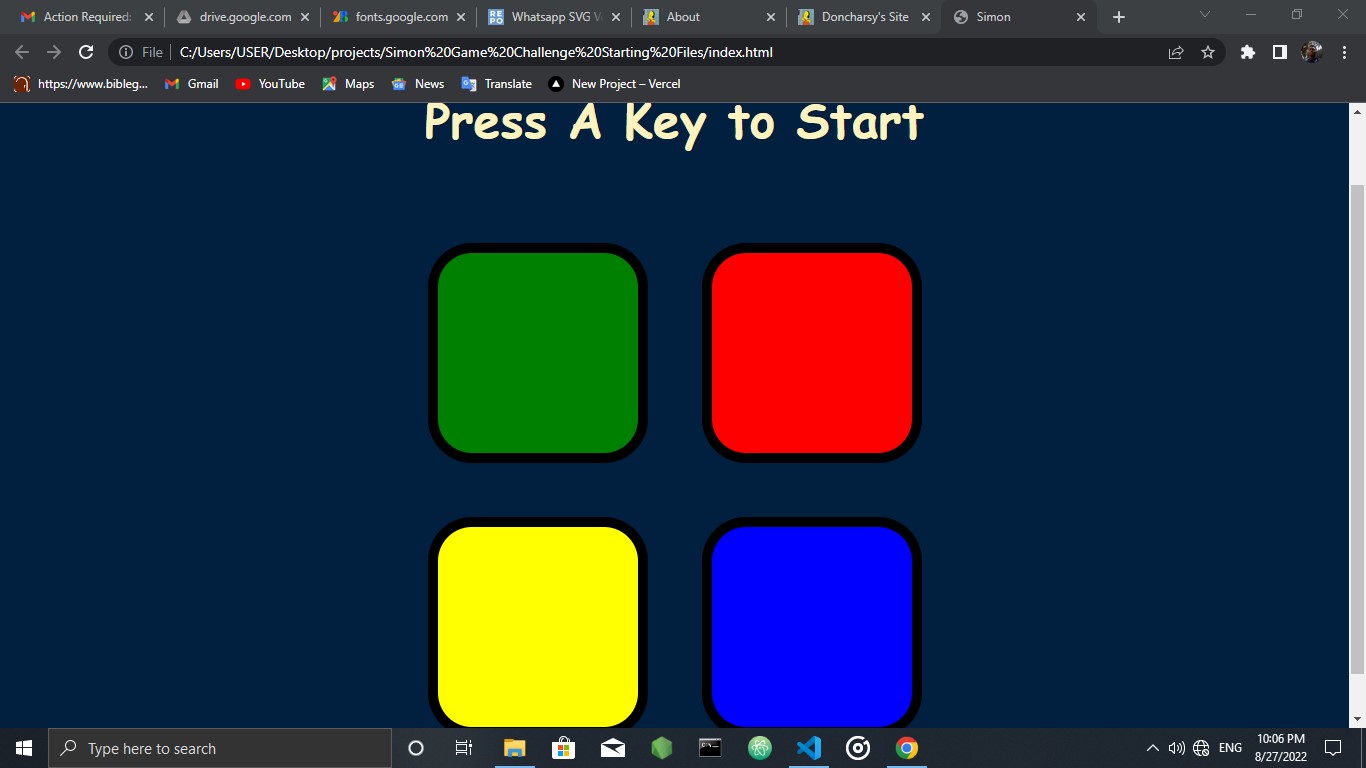Open the YouTube bookmark
The image size is (1366, 768).
click(270, 84)
